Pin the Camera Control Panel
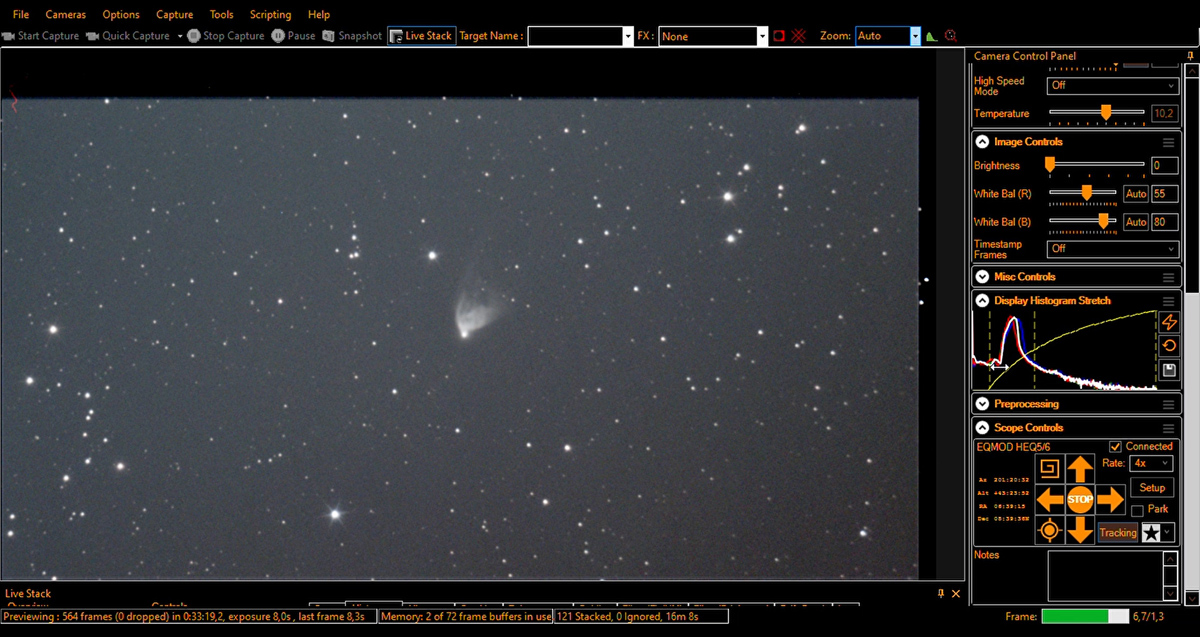1200x637 pixels. 1190,57
